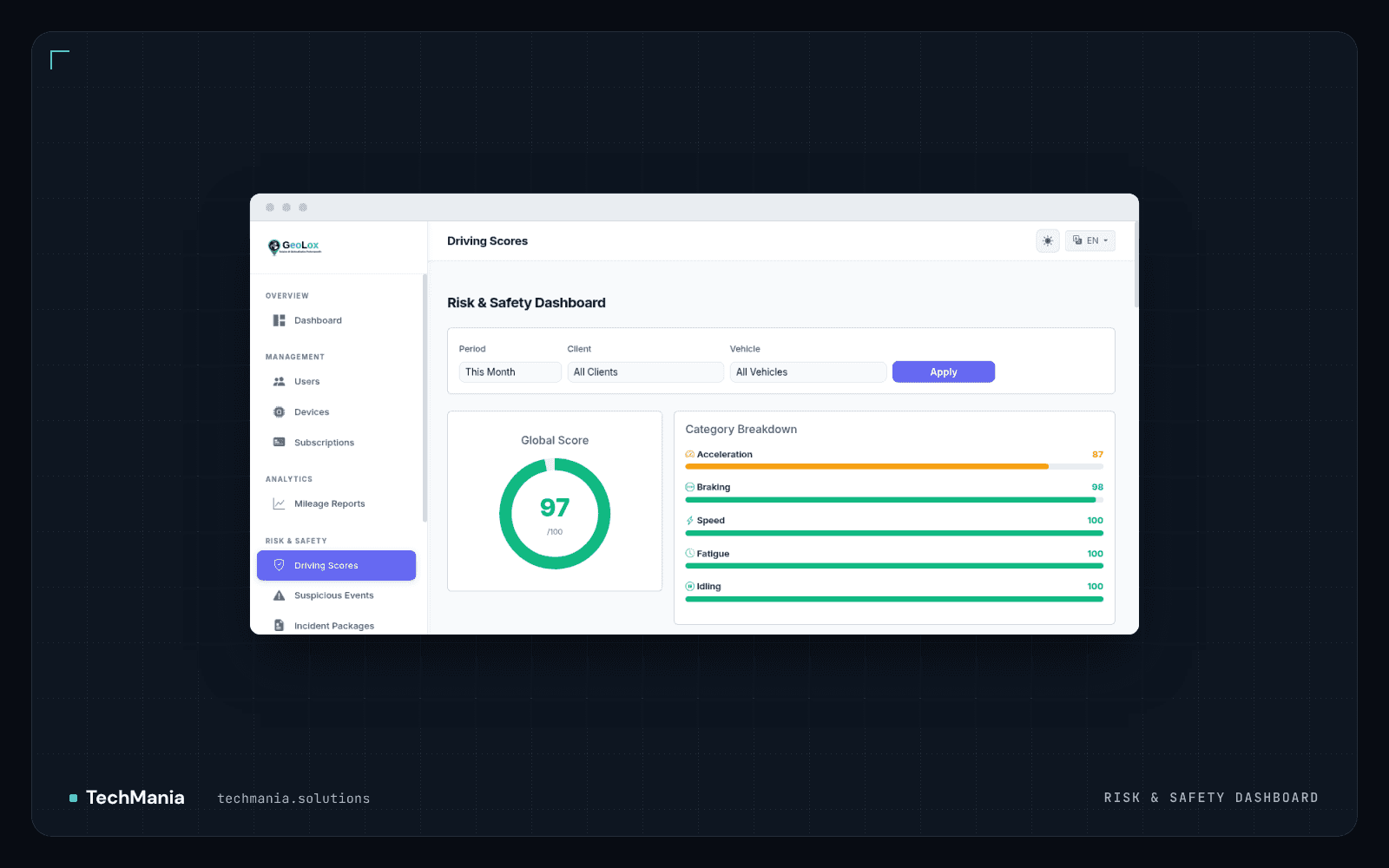Open Suspicious Events page
The width and height of the screenshot is (1389, 868).
(336, 595)
